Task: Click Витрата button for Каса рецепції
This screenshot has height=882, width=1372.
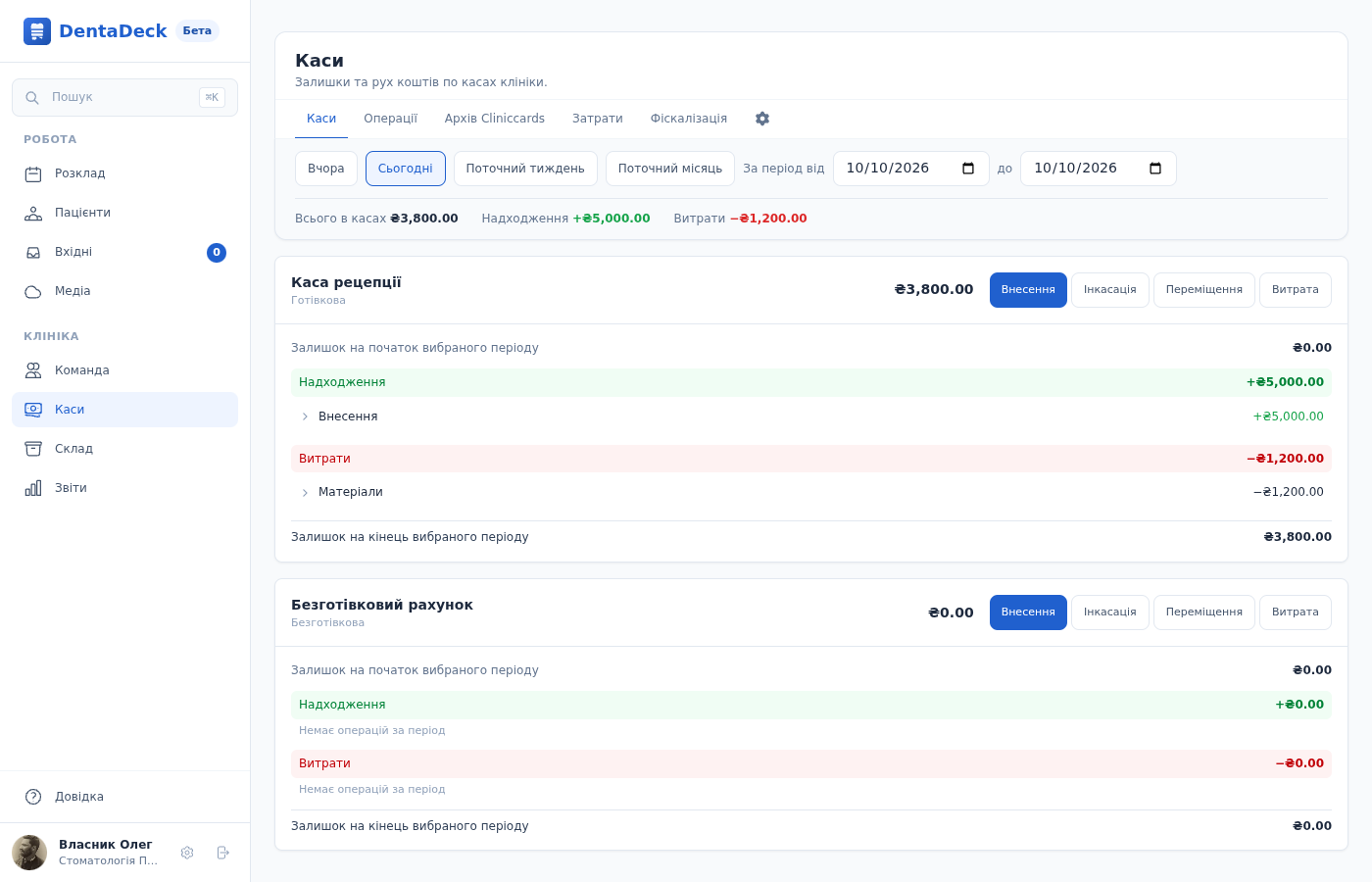Action: click(1296, 290)
